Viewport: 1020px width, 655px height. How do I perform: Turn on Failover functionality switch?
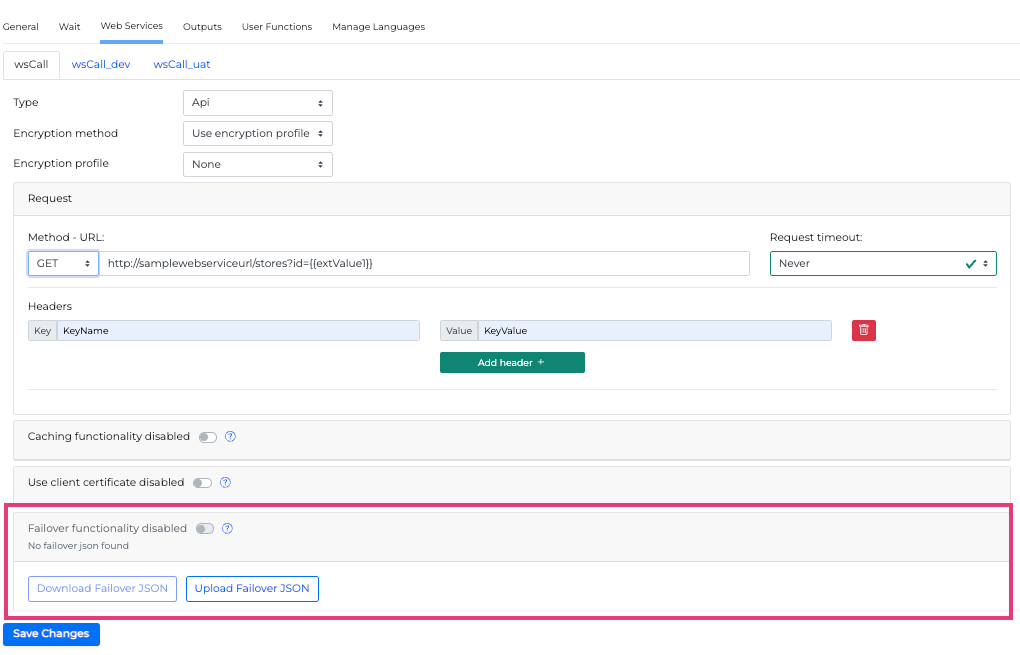pyautogui.click(x=204, y=529)
